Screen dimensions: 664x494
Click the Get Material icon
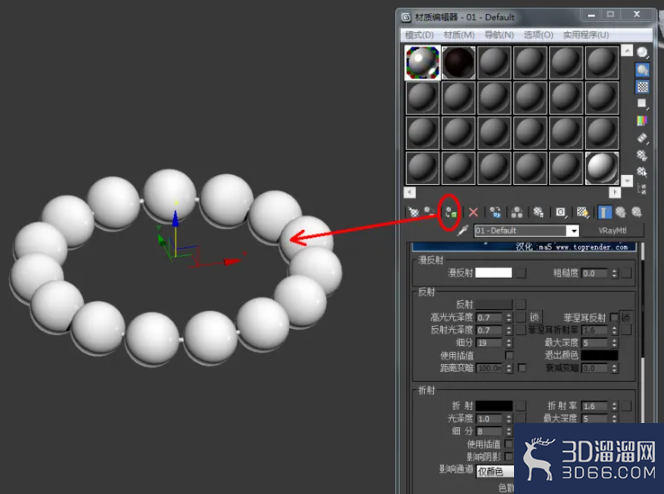tap(413, 212)
